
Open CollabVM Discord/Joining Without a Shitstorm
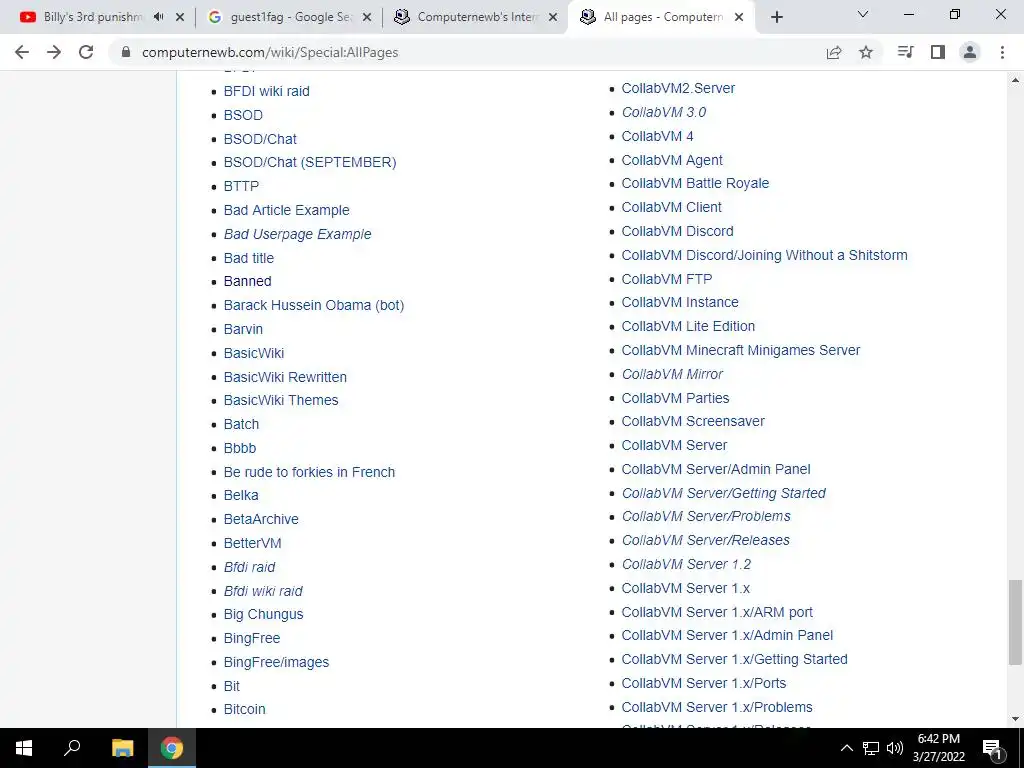point(764,255)
